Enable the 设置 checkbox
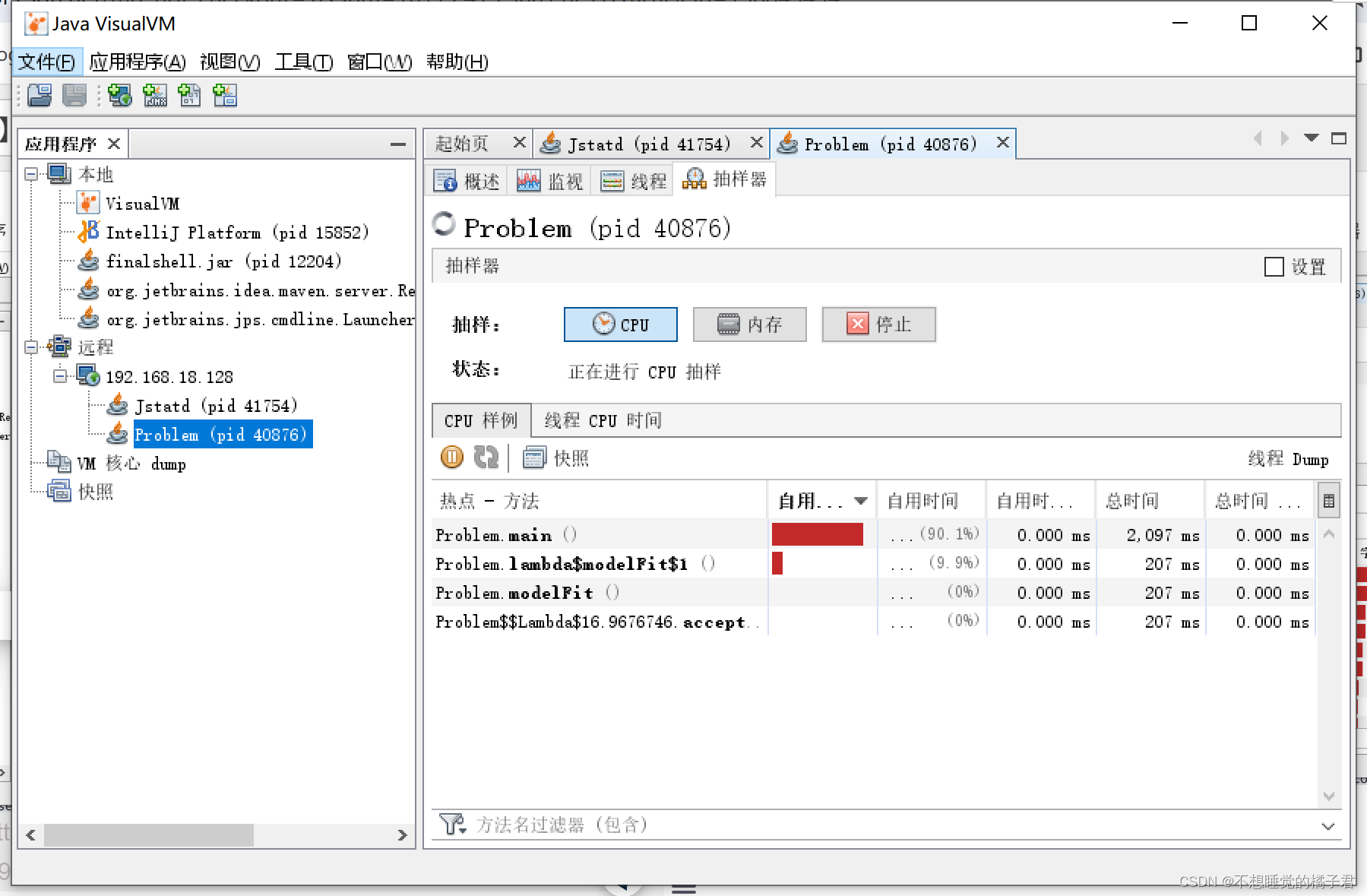Screen dimensions: 1367x896 click(1274, 267)
